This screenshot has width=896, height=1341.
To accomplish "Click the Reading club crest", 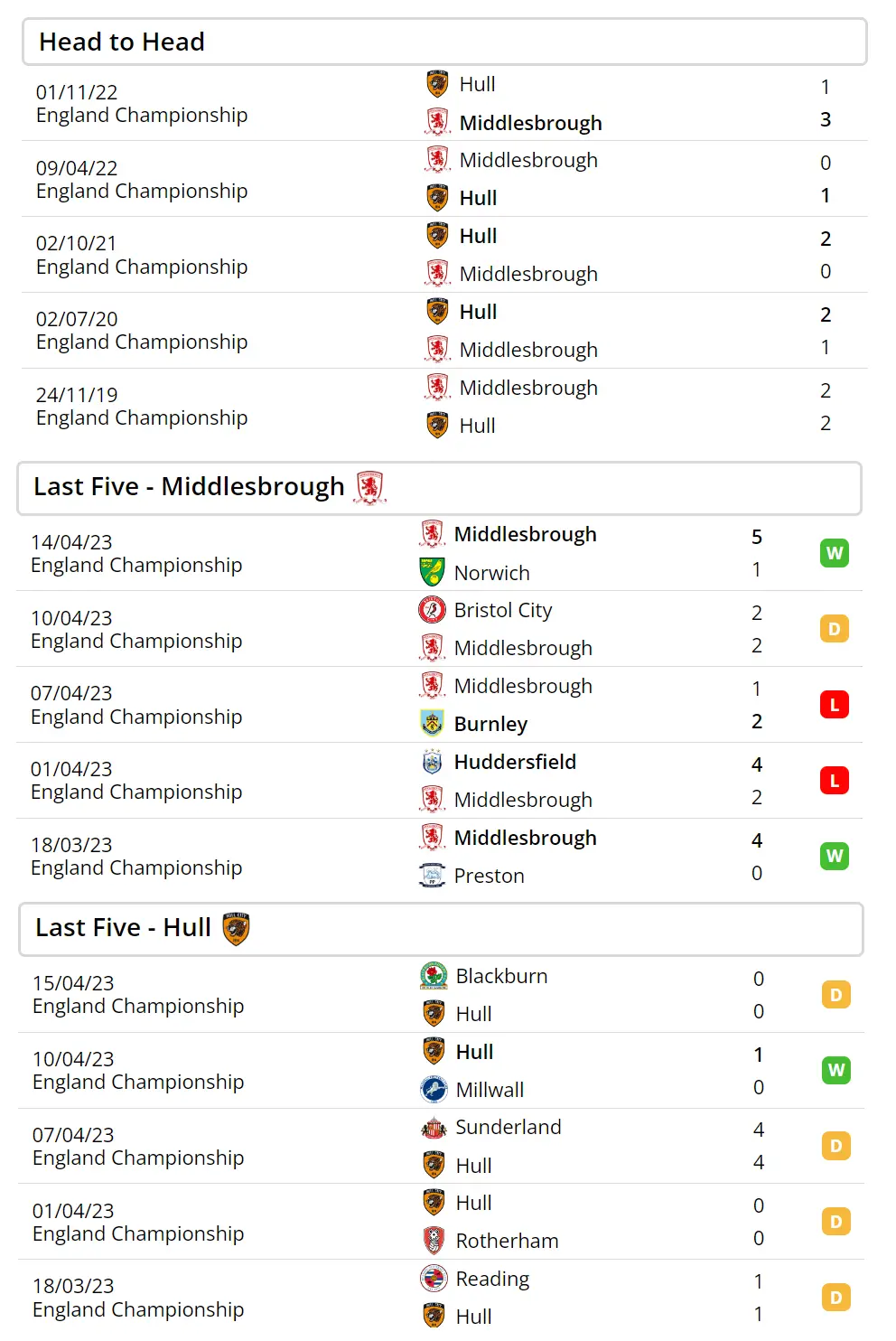I will [434, 1279].
